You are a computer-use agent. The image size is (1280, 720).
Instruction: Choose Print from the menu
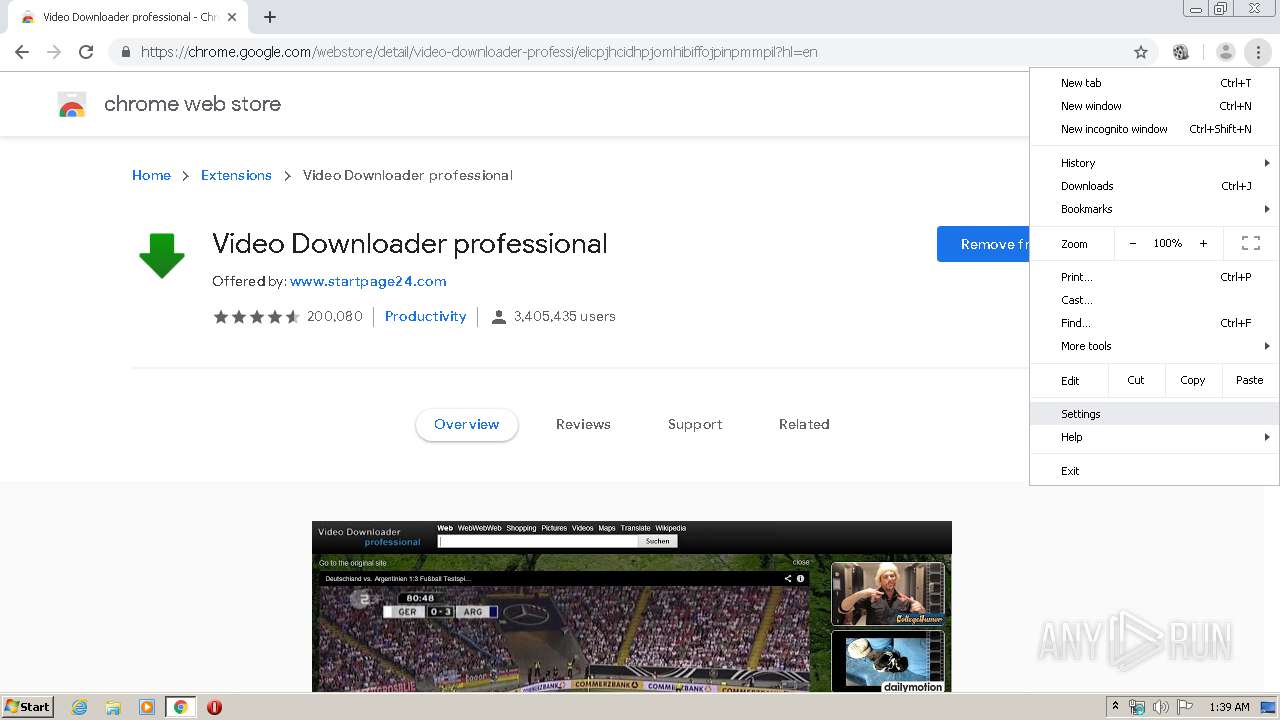click(1154, 277)
